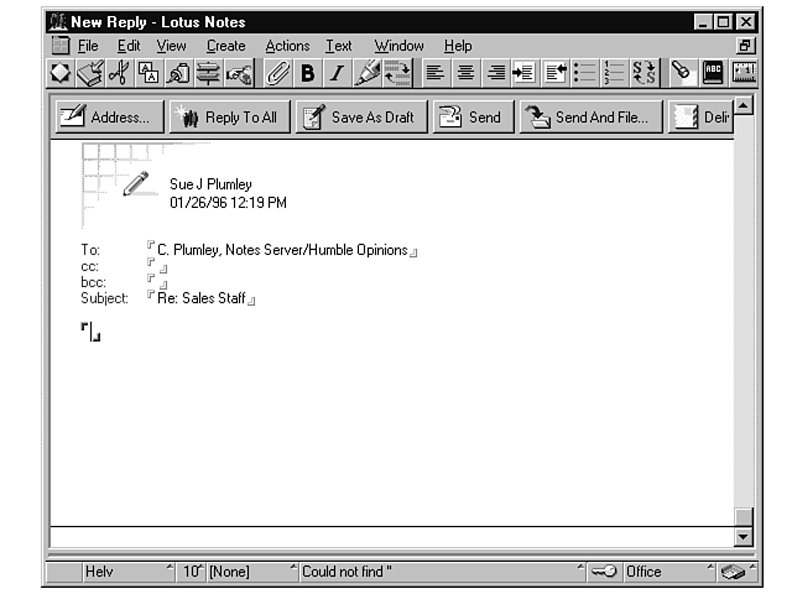
Task: Center align the paragraph
Action: (465, 73)
